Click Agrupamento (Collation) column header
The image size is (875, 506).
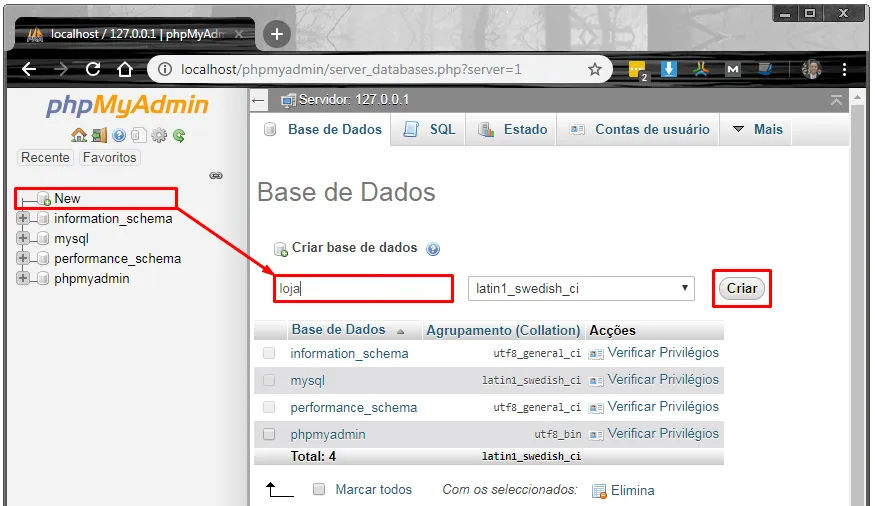[503, 330]
